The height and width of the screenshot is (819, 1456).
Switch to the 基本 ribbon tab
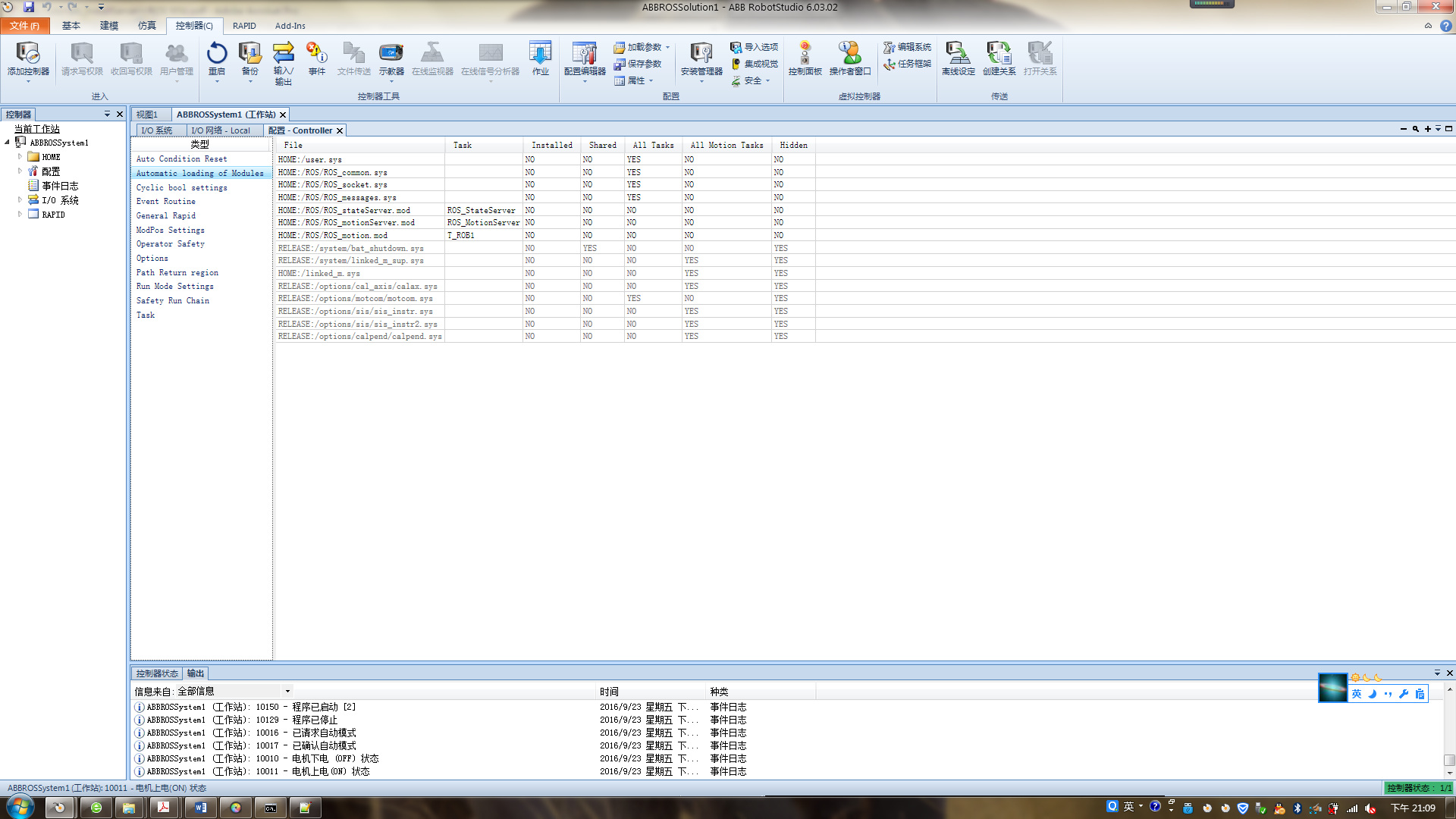tap(71, 26)
